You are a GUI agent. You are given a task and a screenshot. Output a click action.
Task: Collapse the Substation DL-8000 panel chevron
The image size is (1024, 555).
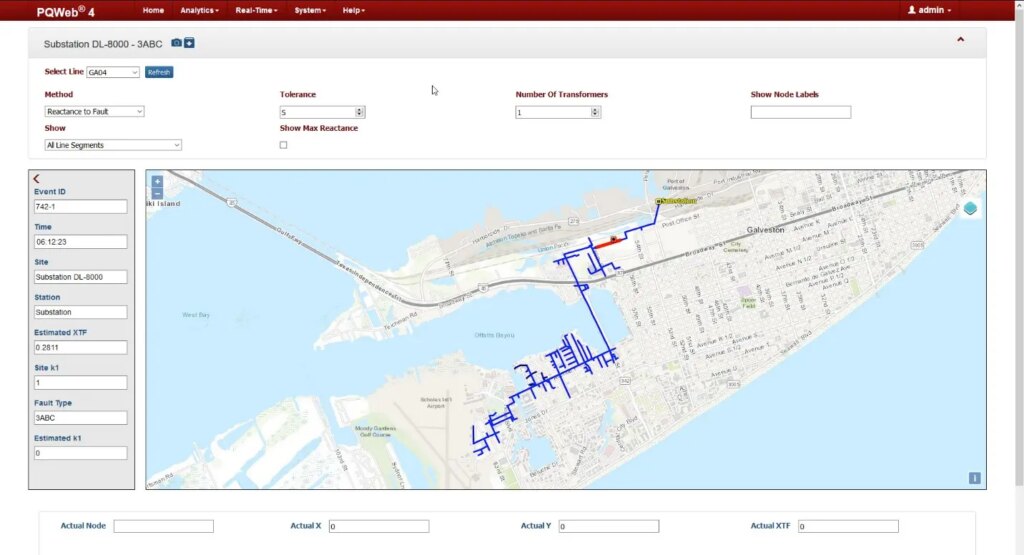click(960, 39)
